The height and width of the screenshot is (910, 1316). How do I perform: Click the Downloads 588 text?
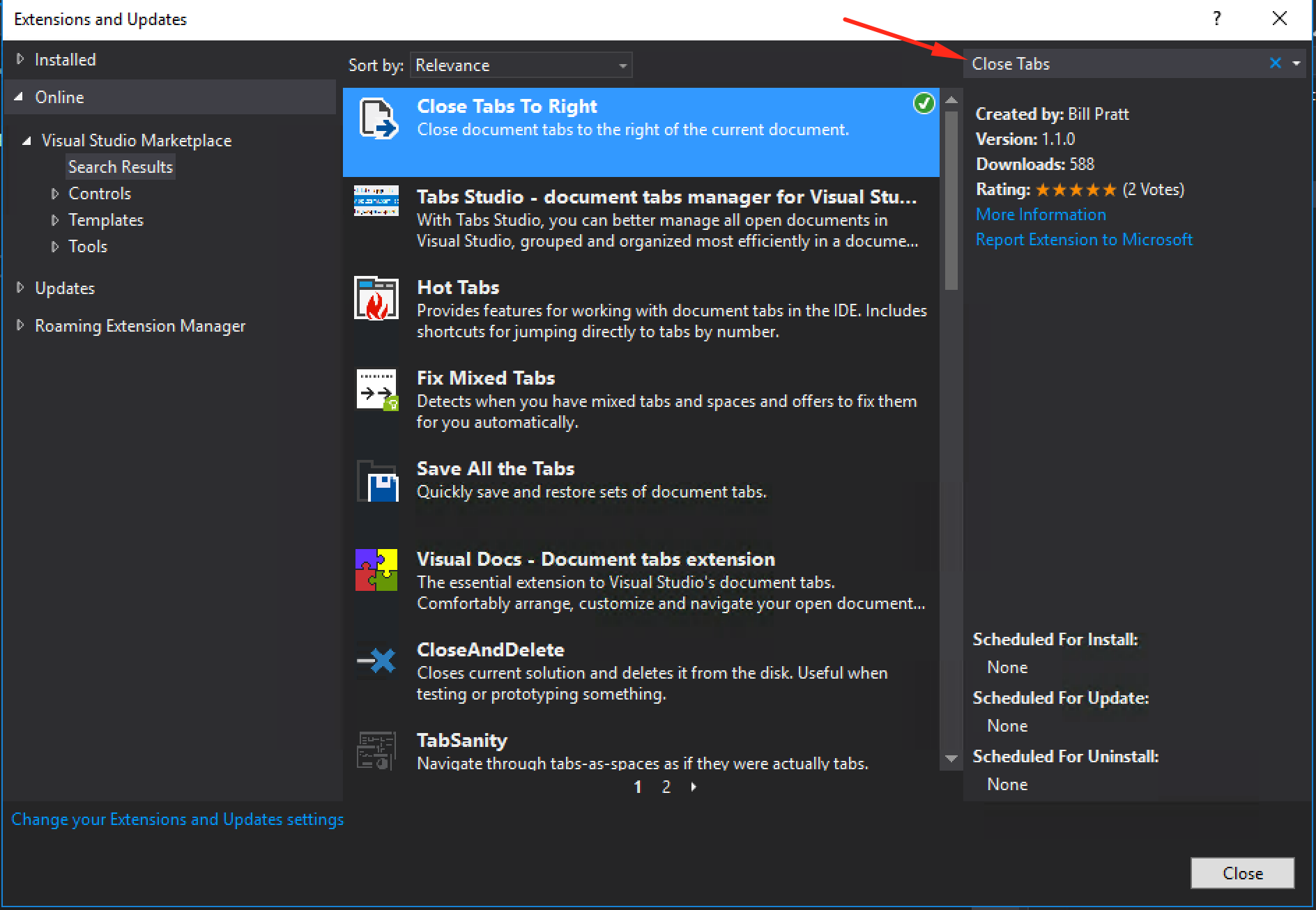click(1035, 164)
